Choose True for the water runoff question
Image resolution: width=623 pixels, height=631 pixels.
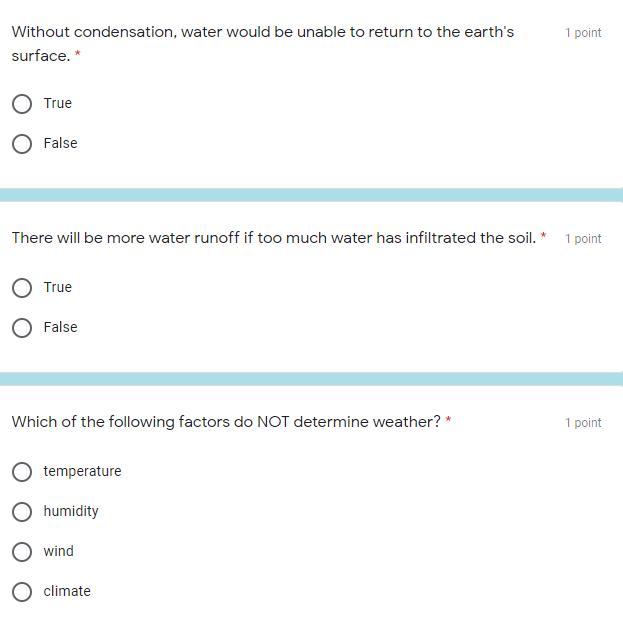tap(22, 287)
